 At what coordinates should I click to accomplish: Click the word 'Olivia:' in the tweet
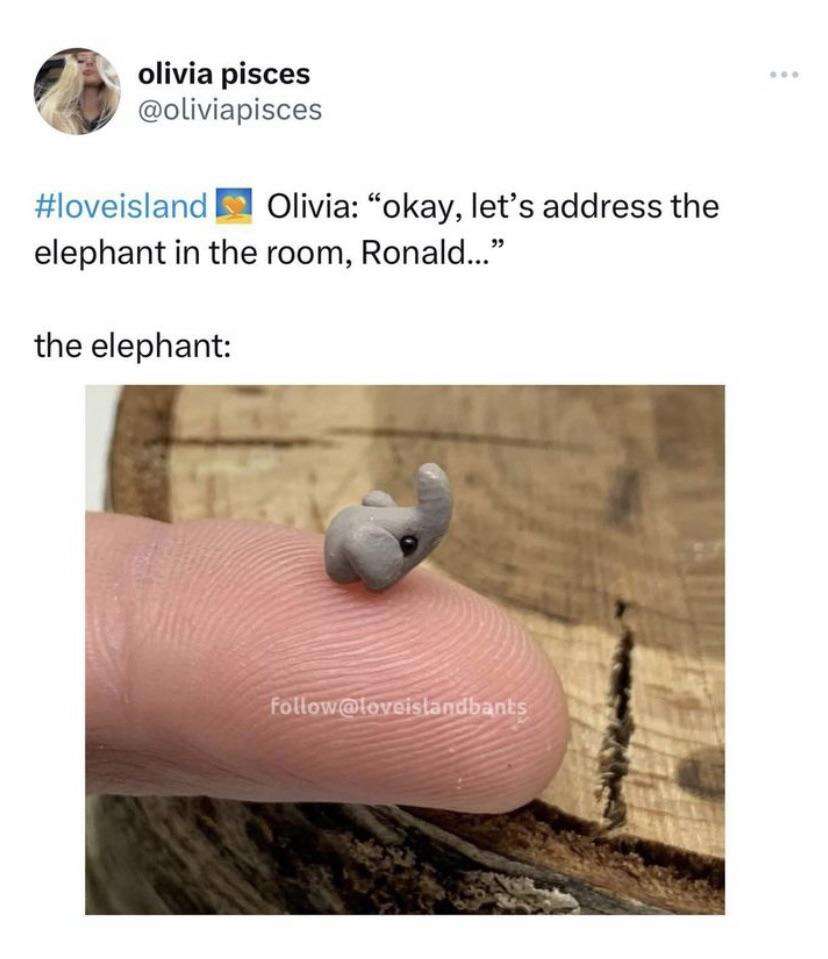click(311, 206)
